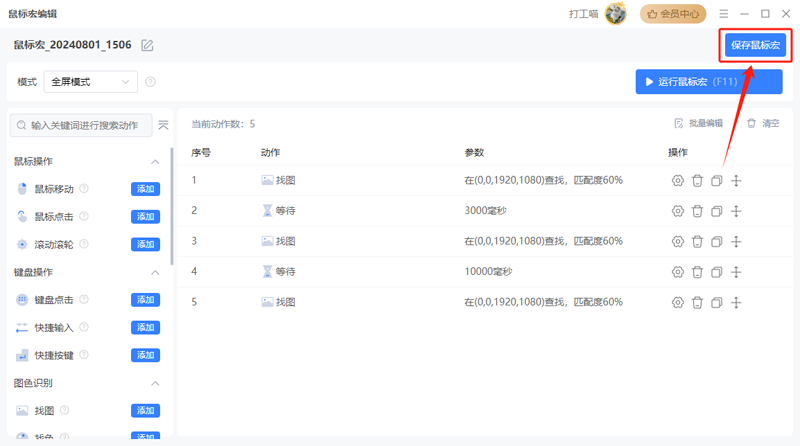Show help for 键盘点击 action
The image size is (800, 446).
tap(84, 300)
